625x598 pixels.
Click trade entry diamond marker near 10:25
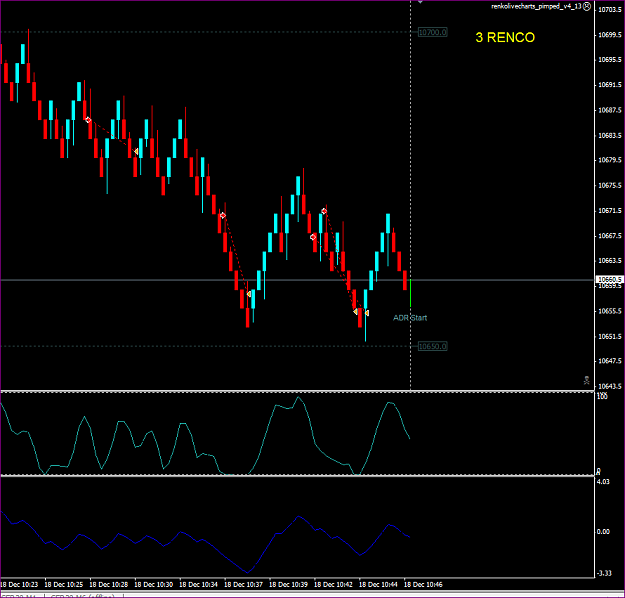[88, 120]
